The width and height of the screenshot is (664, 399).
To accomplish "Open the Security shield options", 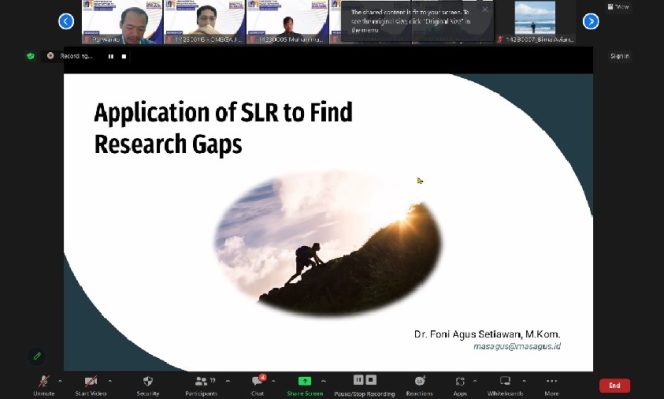I will coord(148,381).
